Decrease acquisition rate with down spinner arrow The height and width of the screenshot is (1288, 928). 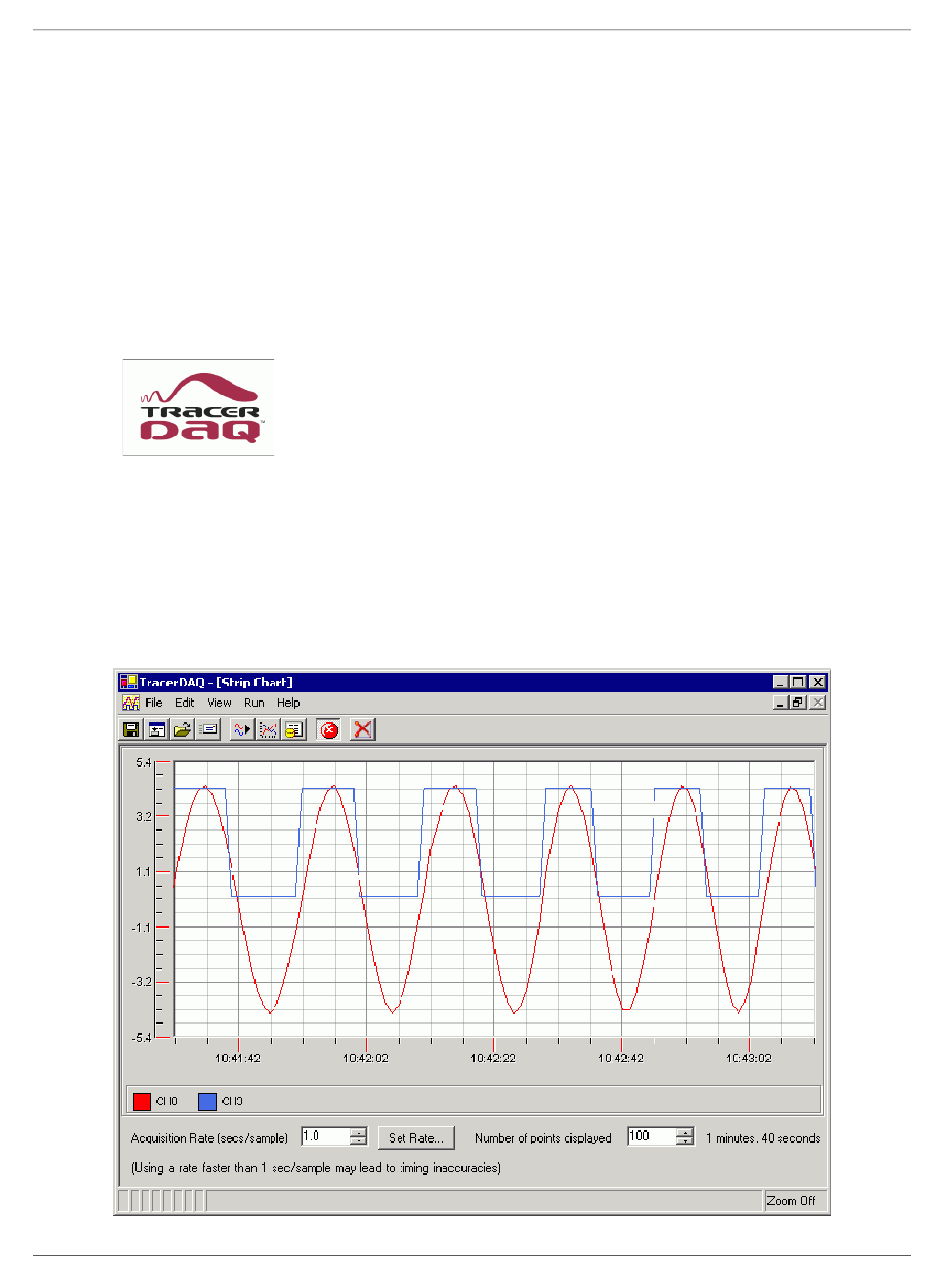click(359, 1142)
